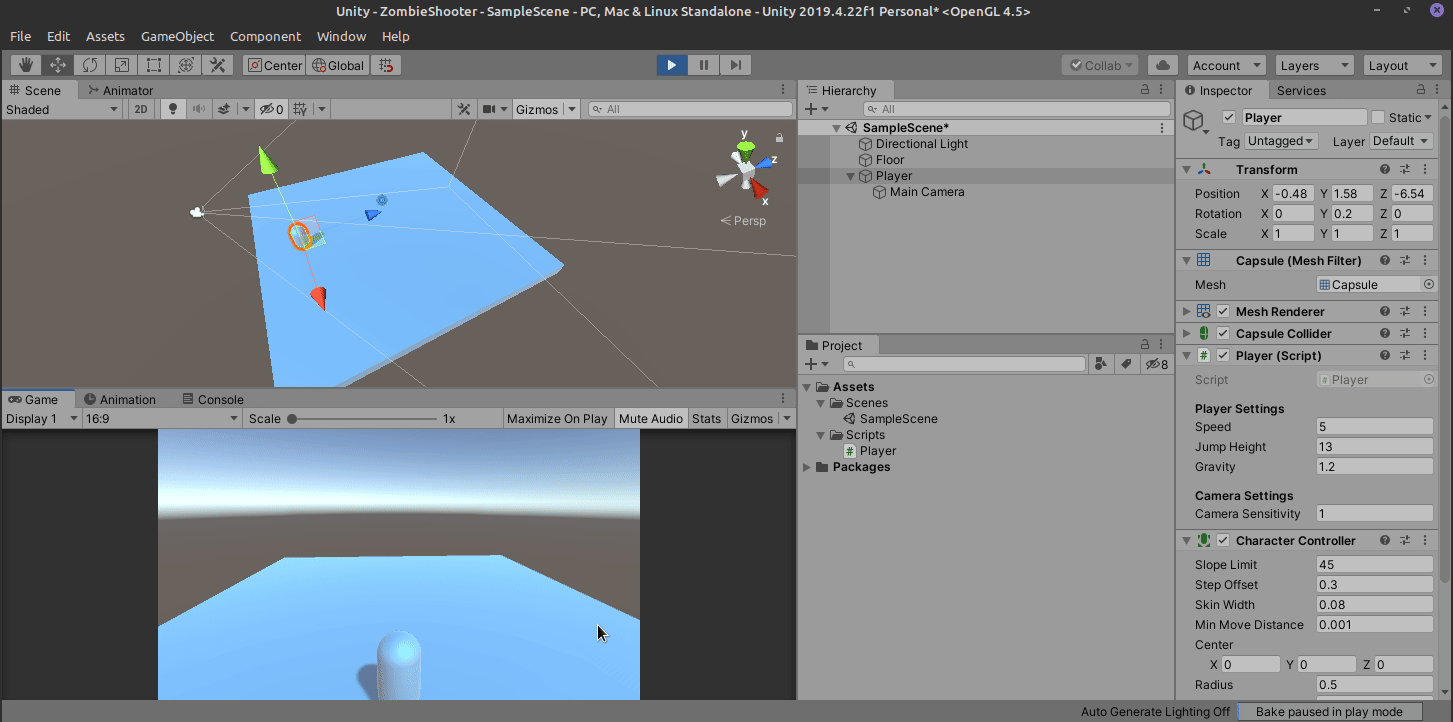Select the Rect tool
The width and height of the screenshot is (1453, 722).
pyautogui.click(x=154, y=65)
